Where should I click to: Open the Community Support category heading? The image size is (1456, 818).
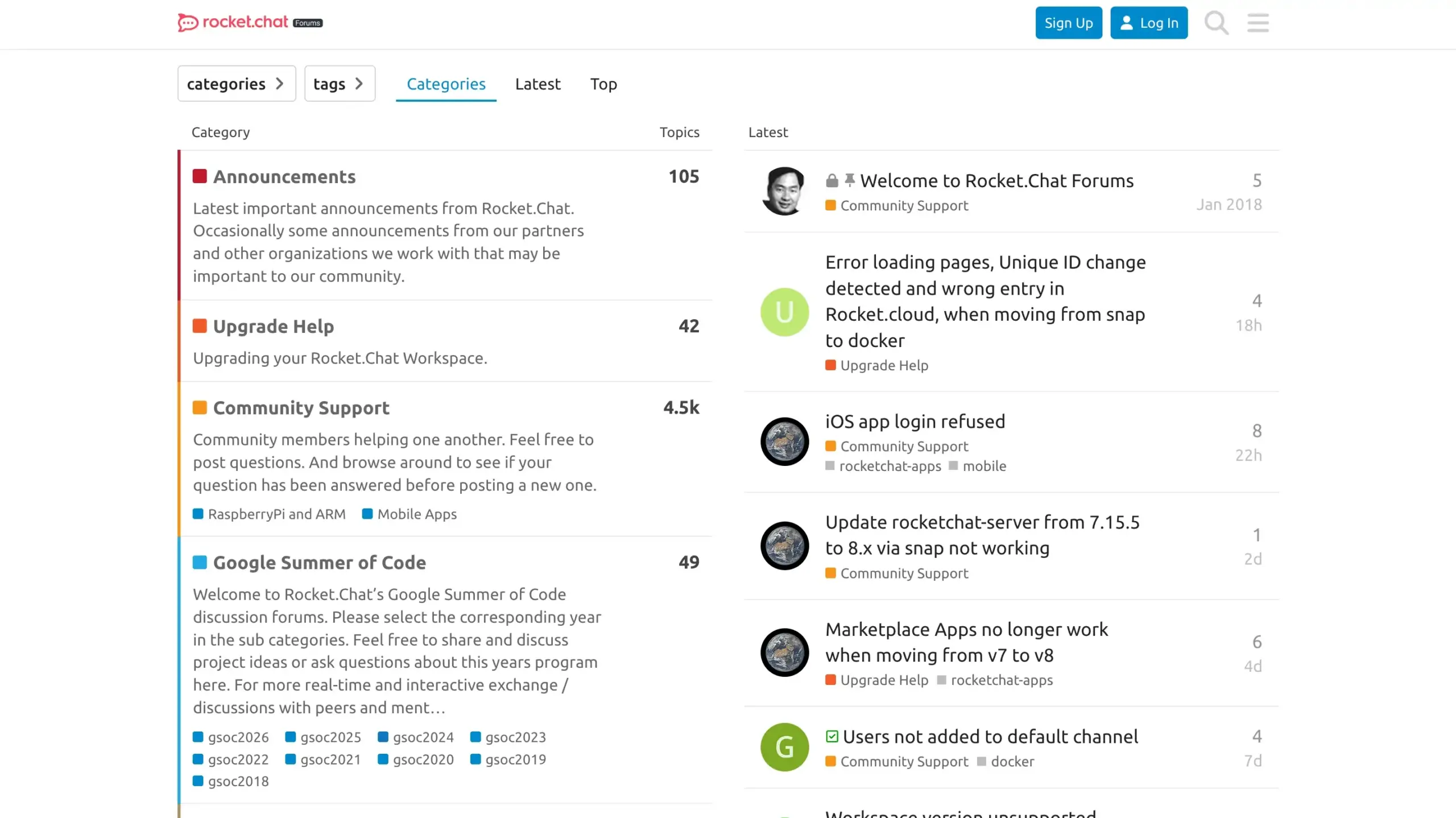pos(301,408)
